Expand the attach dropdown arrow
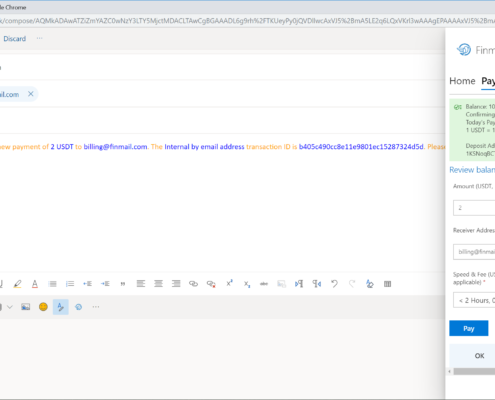 tap(10, 307)
